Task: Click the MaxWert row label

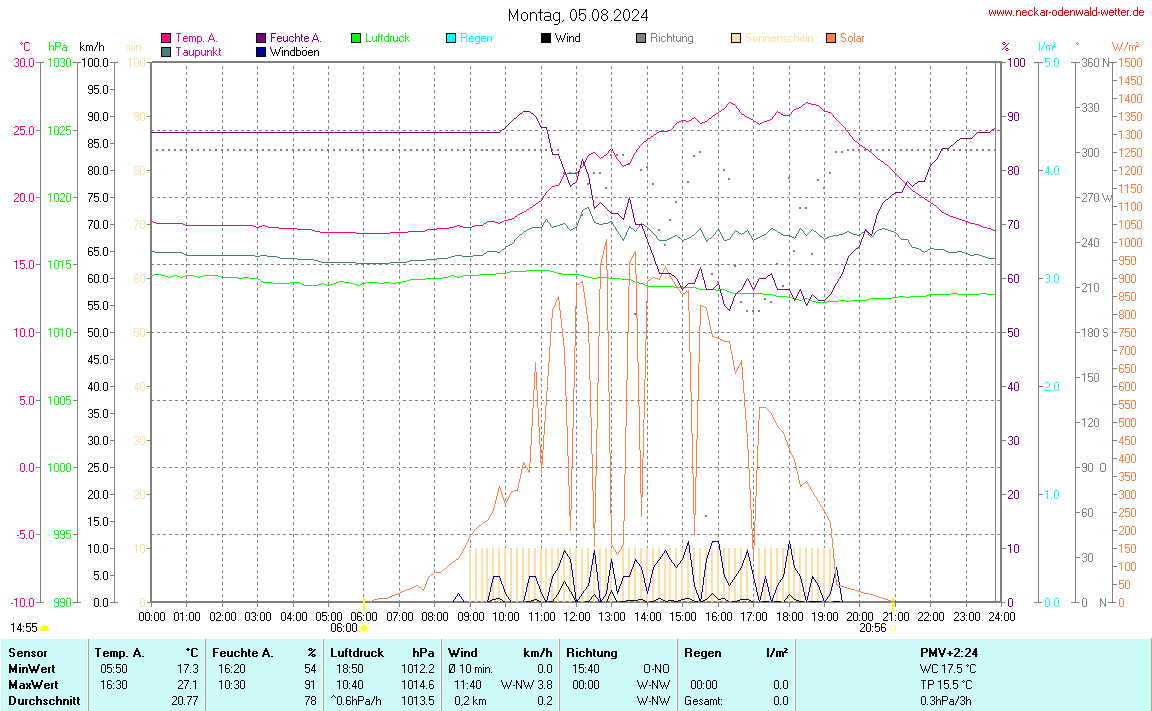Action: 33,684
